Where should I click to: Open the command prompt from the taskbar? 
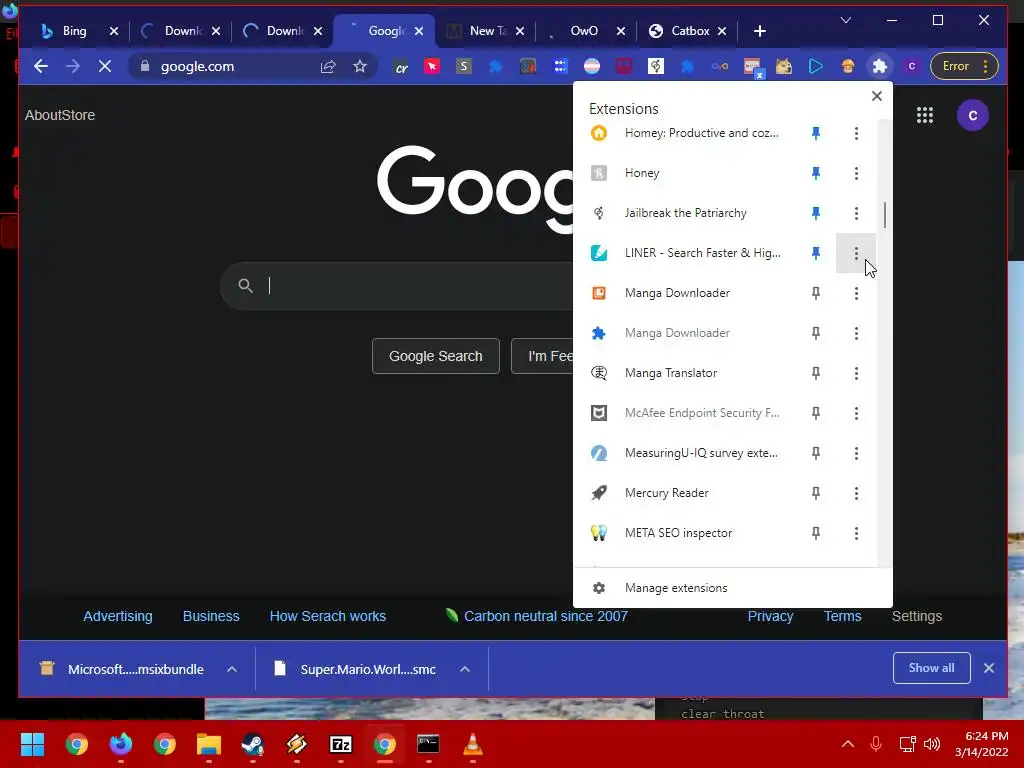coord(428,744)
